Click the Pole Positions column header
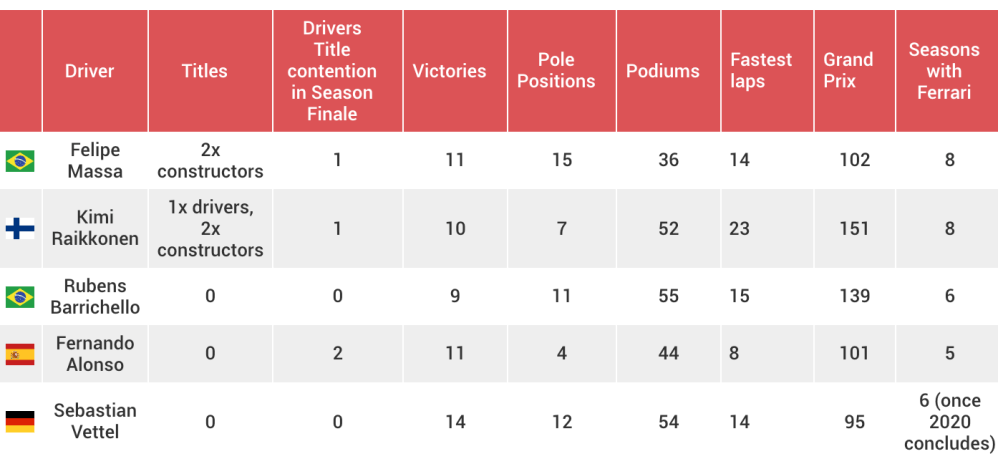998x464 pixels. click(x=556, y=71)
